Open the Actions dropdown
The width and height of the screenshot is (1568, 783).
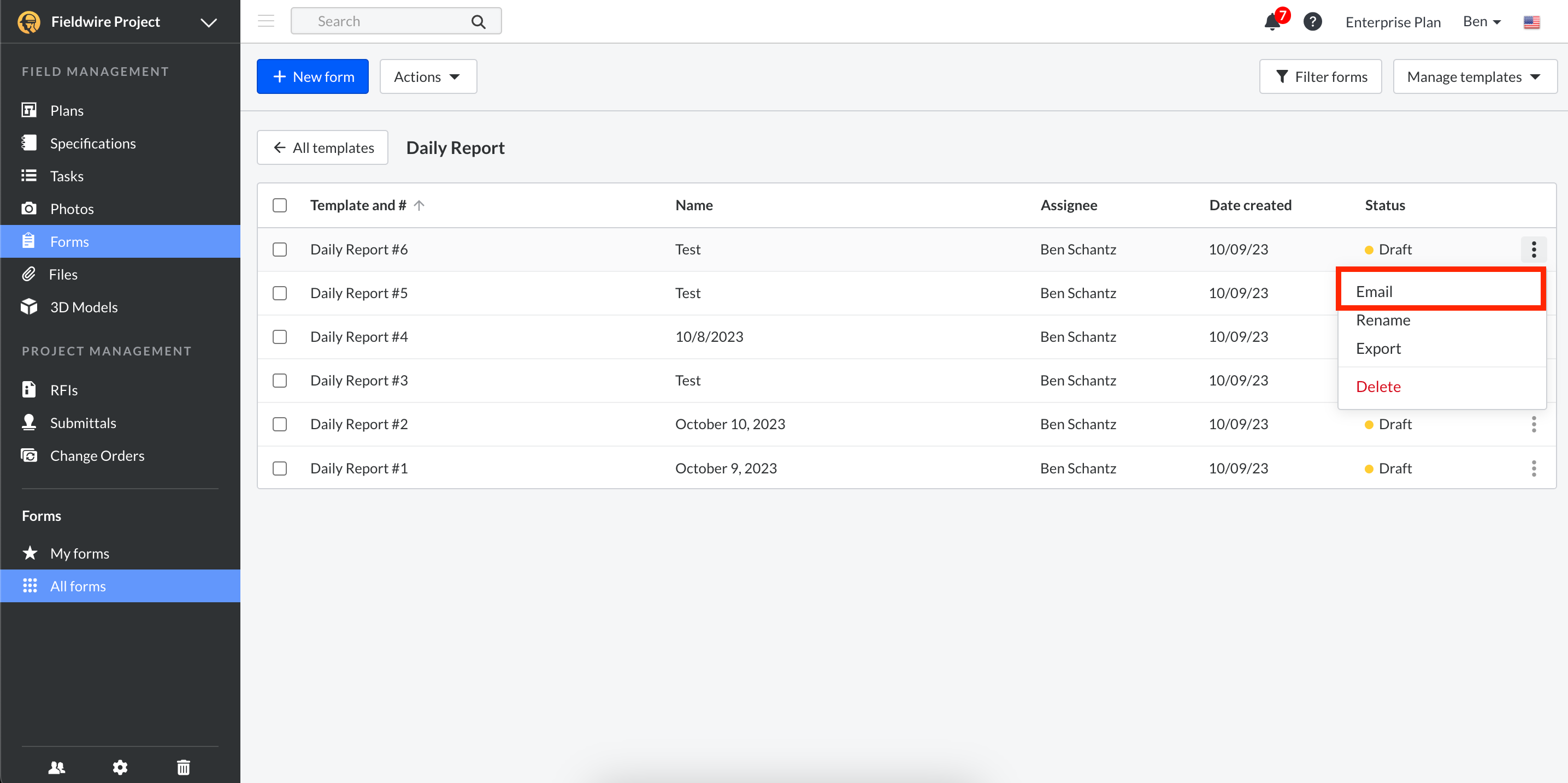coord(427,76)
